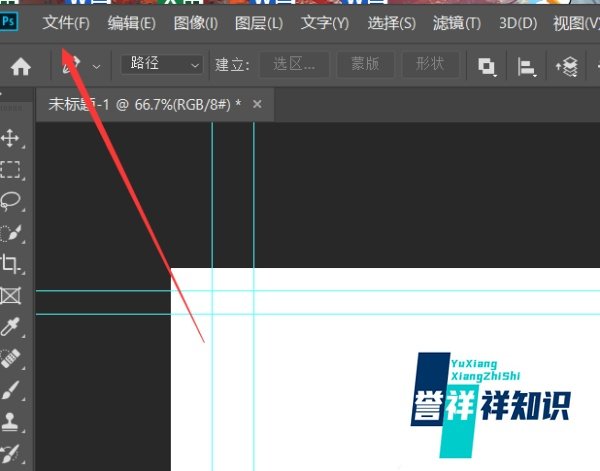This screenshot has height=471, width=600.
Task: Close the 未标题-1 document tab
Action: point(257,104)
